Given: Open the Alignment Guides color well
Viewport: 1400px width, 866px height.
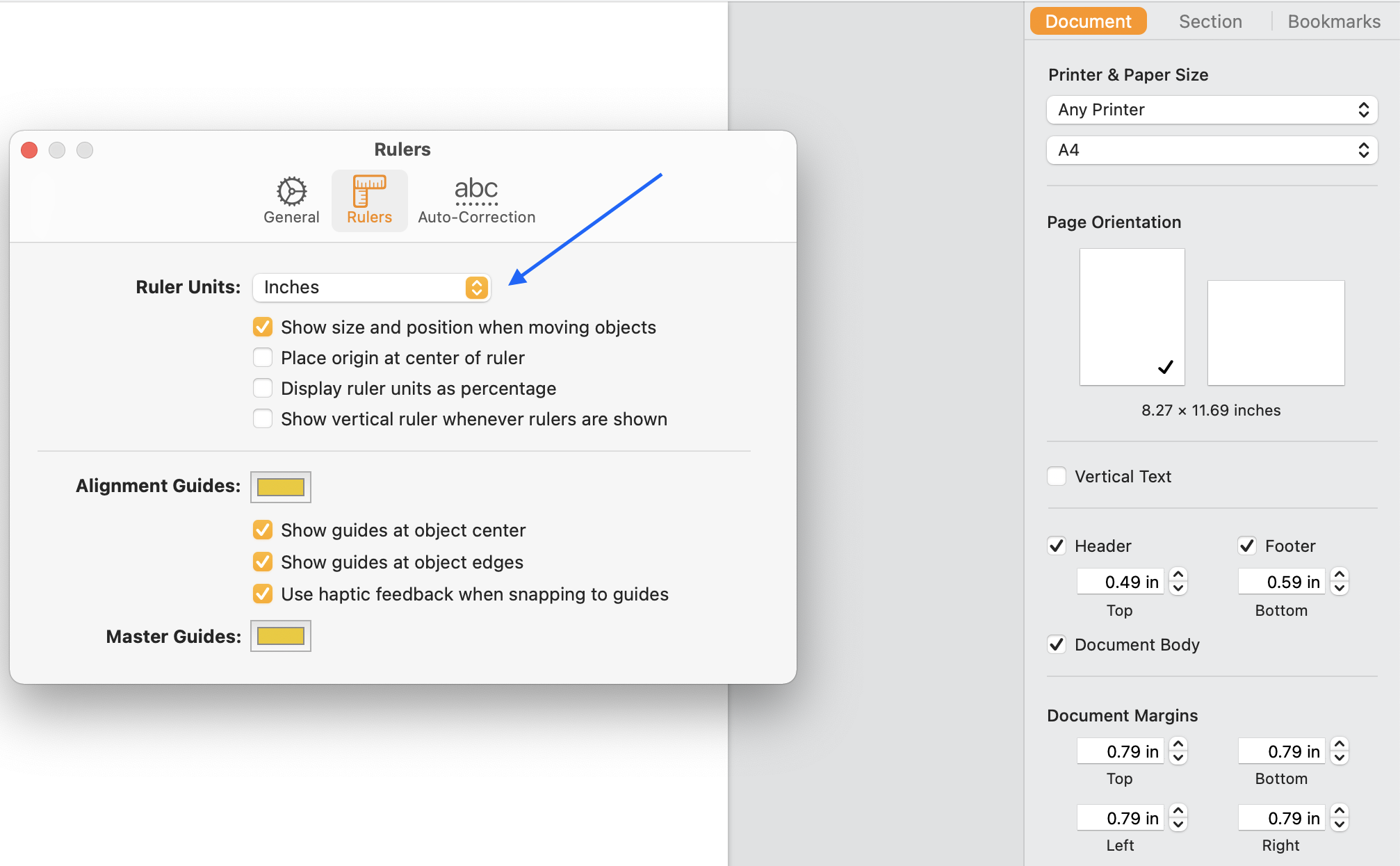Looking at the screenshot, I should [281, 487].
